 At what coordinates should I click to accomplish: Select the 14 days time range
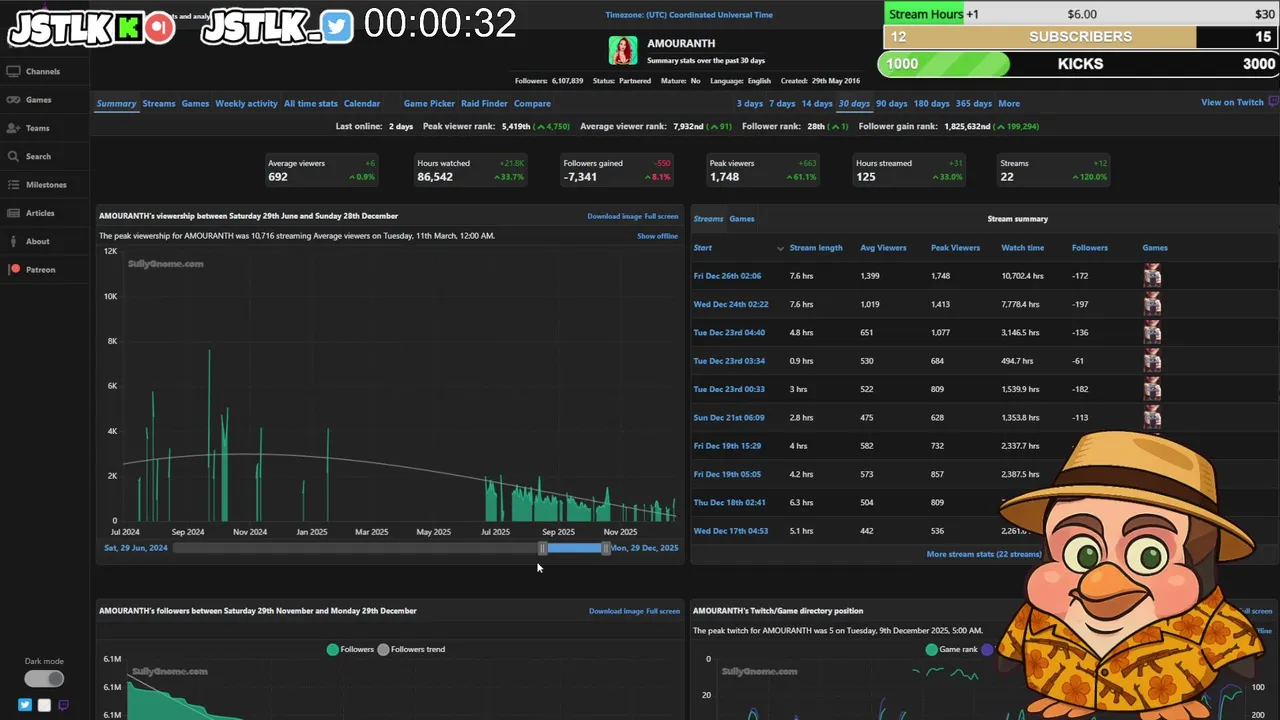[x=817, y=103]
